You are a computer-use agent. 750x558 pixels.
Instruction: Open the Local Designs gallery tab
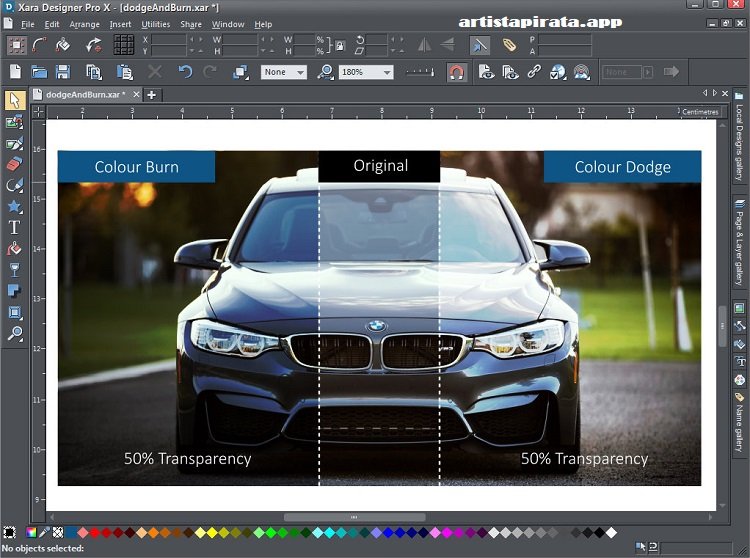click(739, 138)
